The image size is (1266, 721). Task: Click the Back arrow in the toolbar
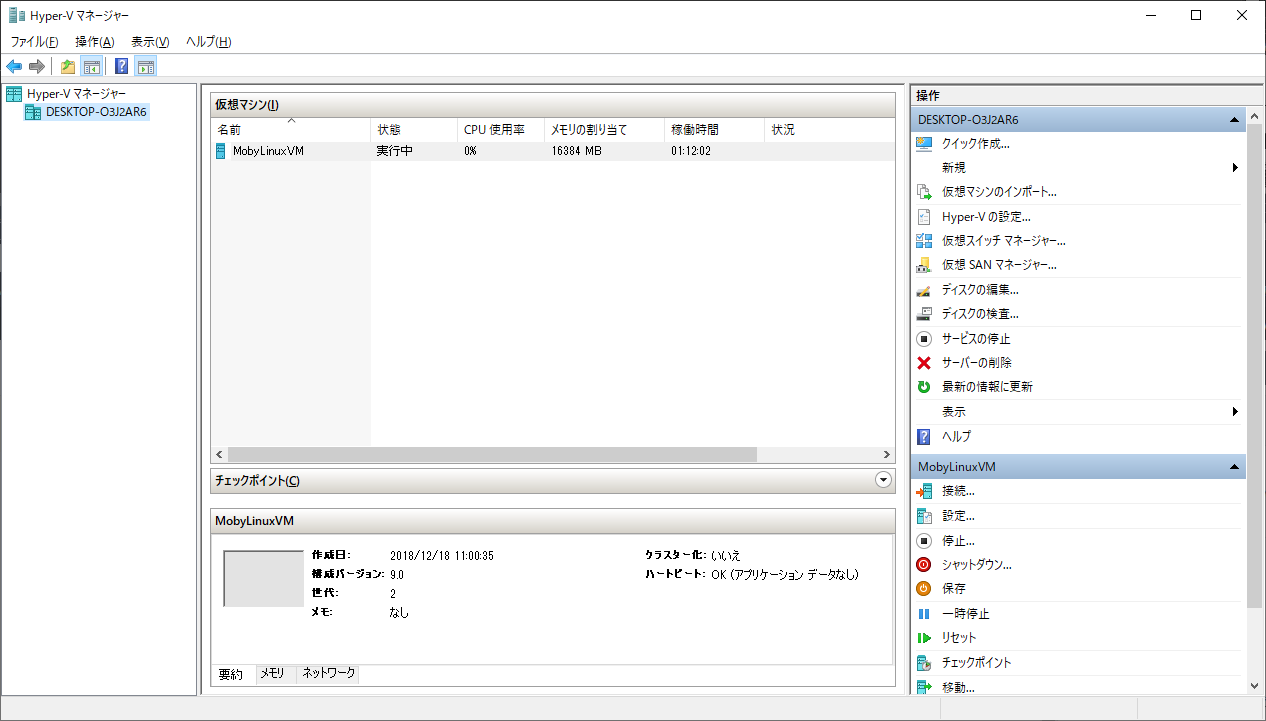pyautogui.click(x=14, y=67)
